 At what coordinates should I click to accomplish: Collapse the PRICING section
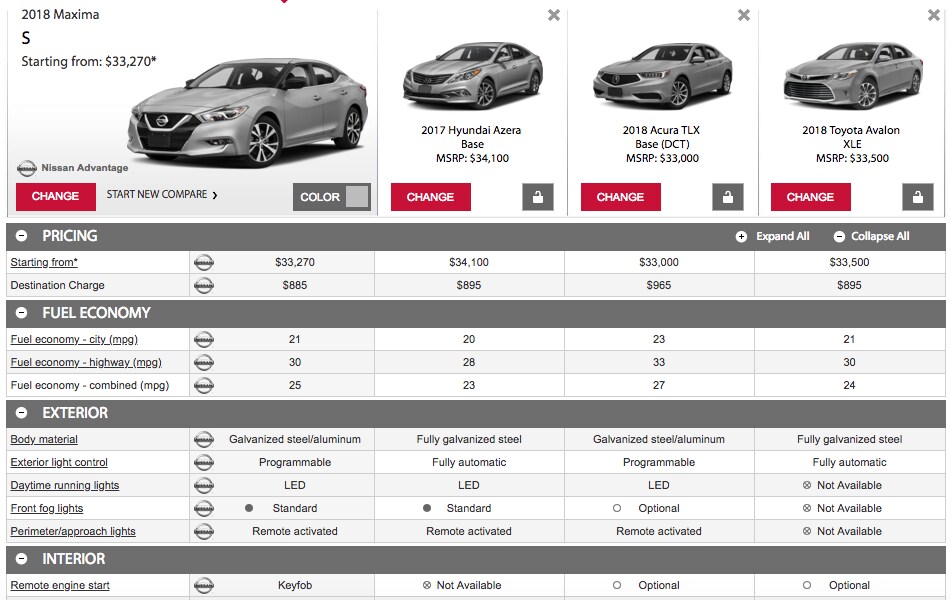pyautogui.click(x=22, y=236)
